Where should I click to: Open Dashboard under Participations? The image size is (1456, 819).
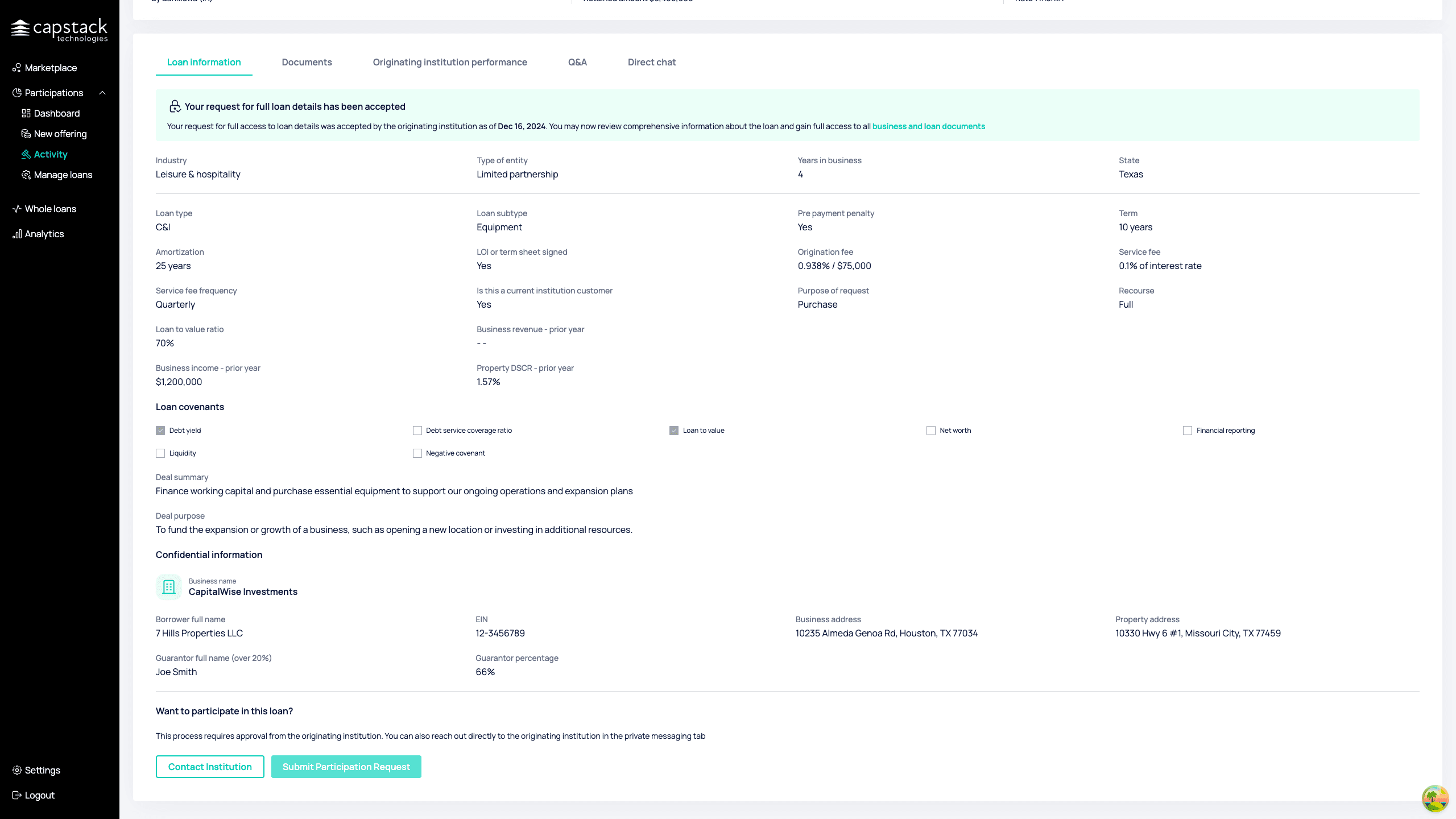[57, 113]
